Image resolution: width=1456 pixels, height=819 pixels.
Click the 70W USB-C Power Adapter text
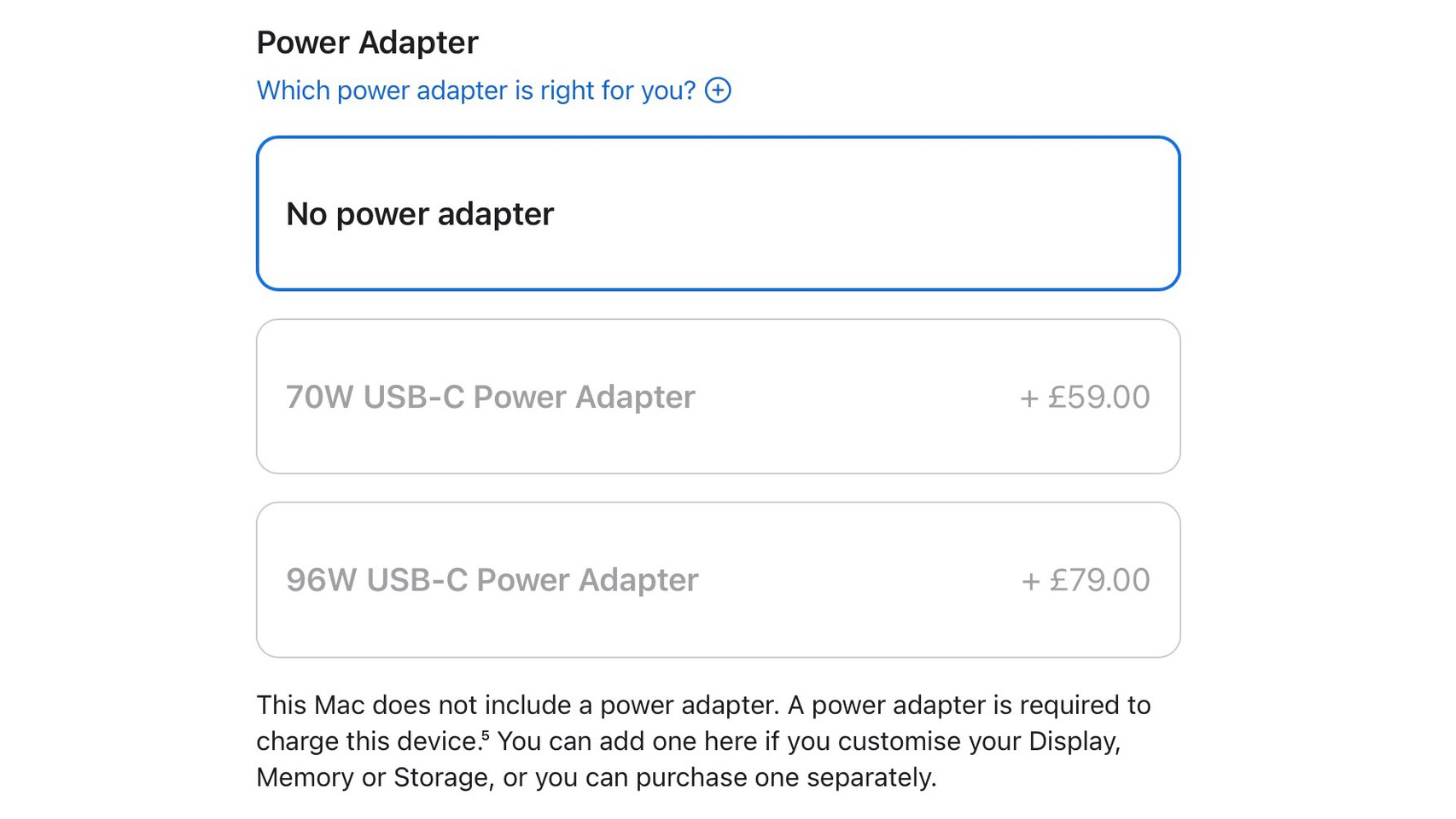[491, 396]
